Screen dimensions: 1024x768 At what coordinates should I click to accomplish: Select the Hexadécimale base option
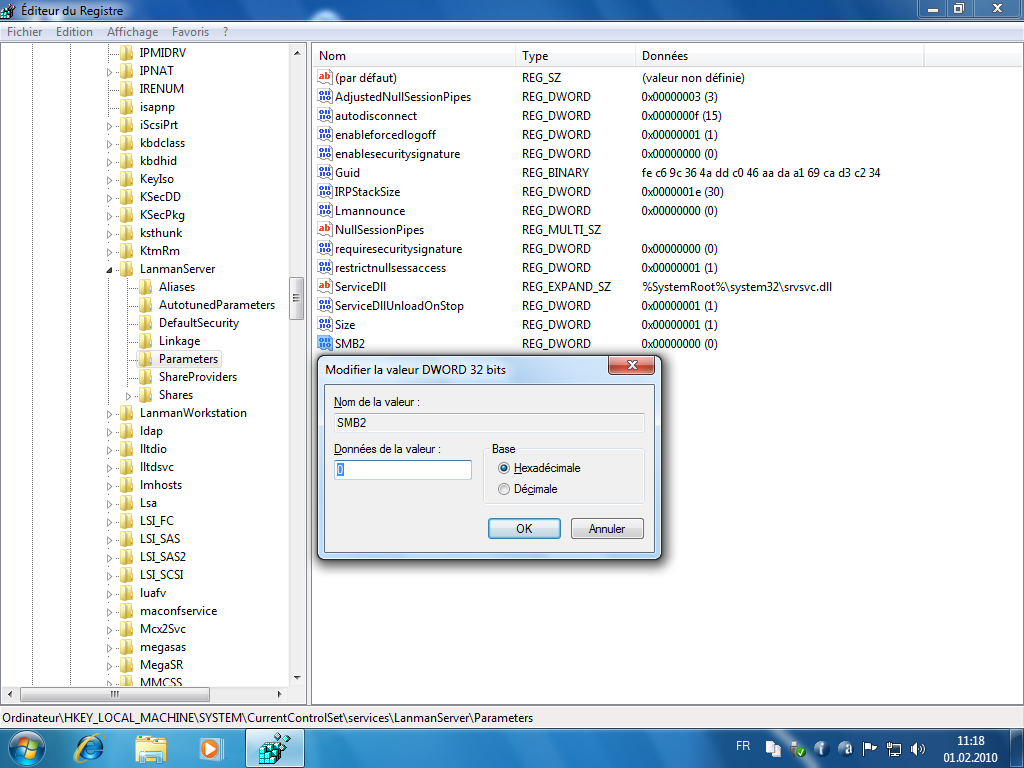coord(504,468)
